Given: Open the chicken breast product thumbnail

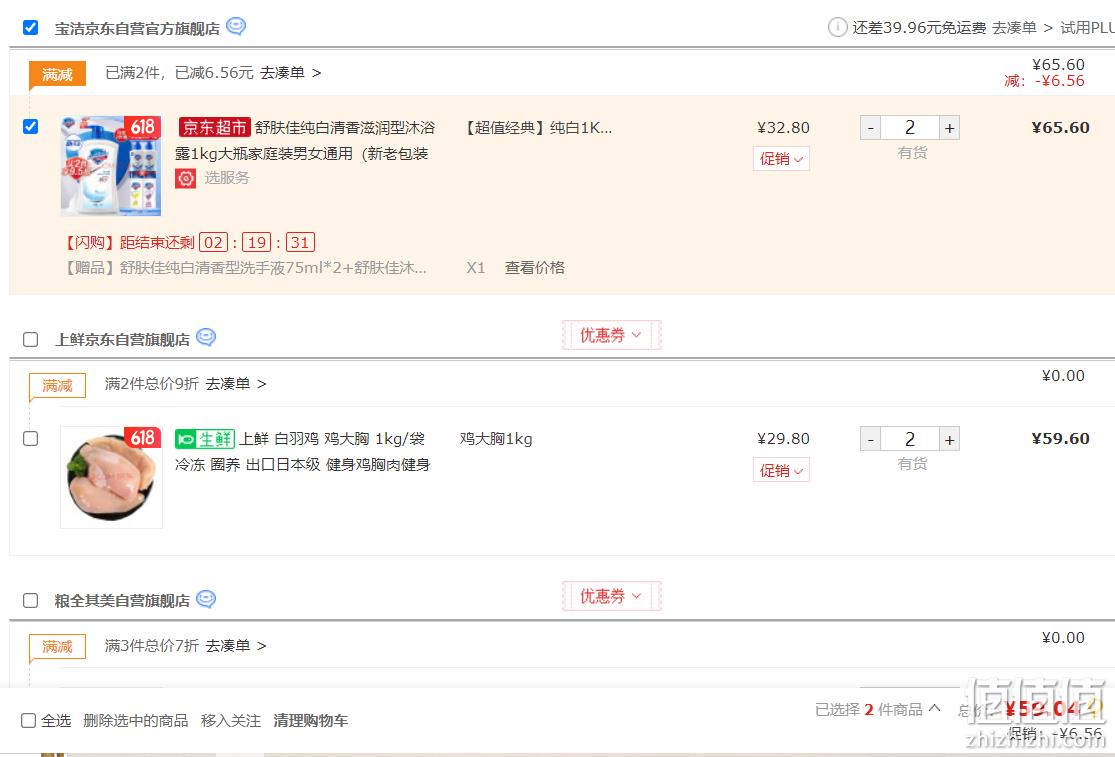Looking at the screenshot, I should 111,477.
